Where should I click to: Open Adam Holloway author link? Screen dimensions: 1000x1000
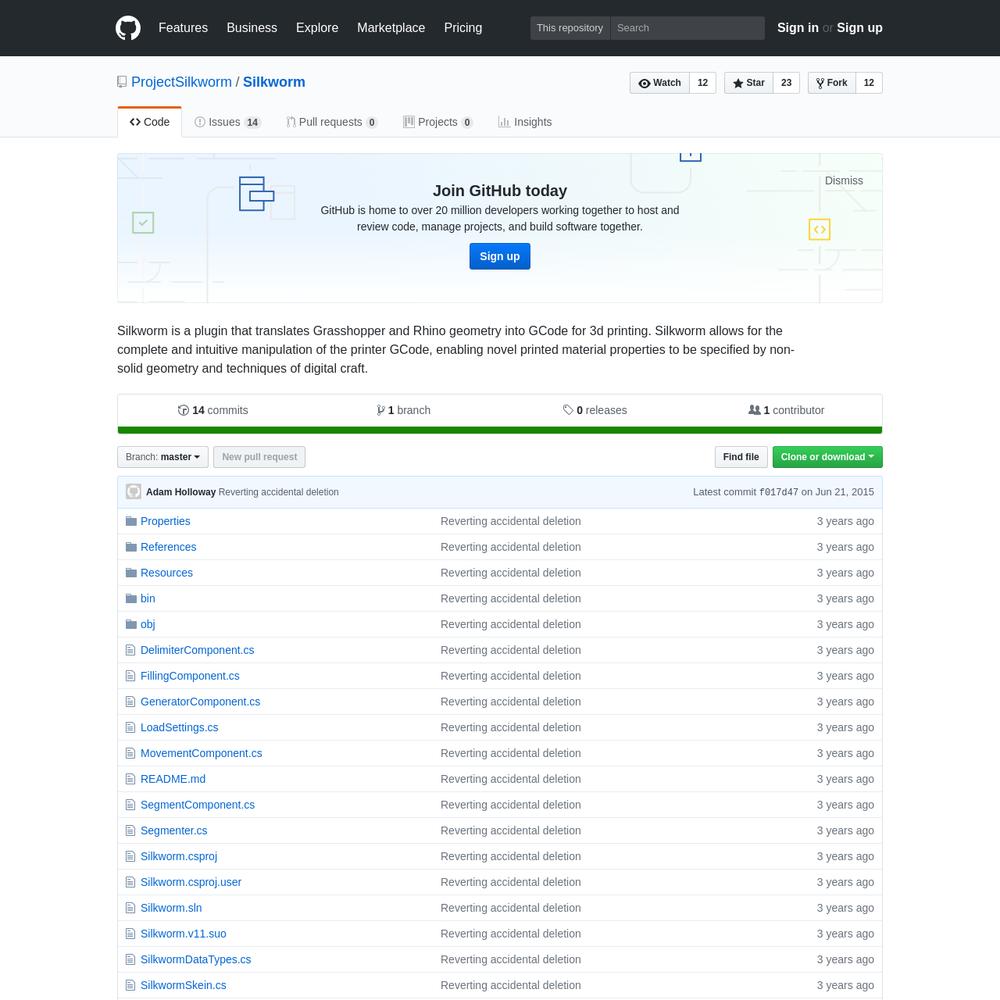coord(180,492)
